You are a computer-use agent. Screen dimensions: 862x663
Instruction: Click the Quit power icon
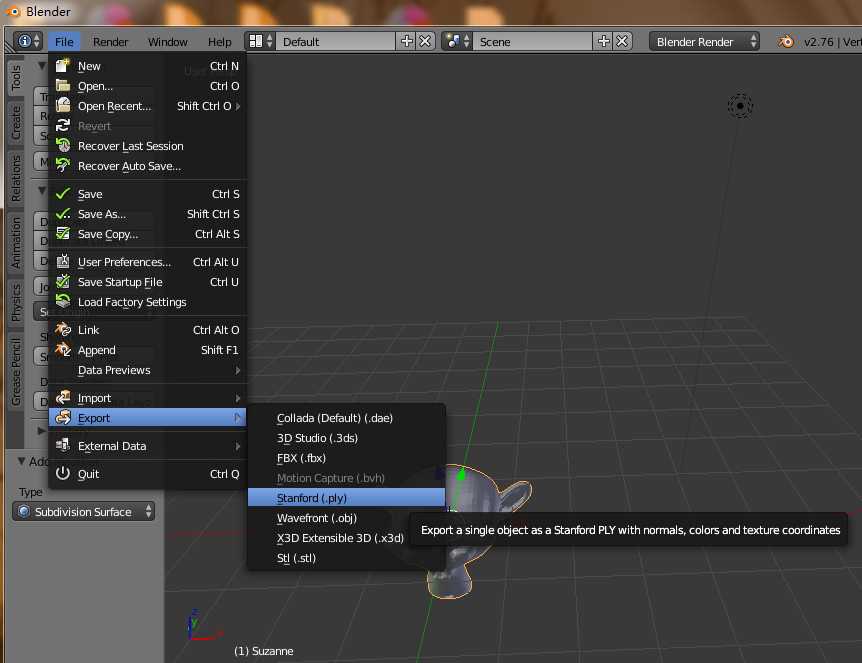(x=63, y=473)
